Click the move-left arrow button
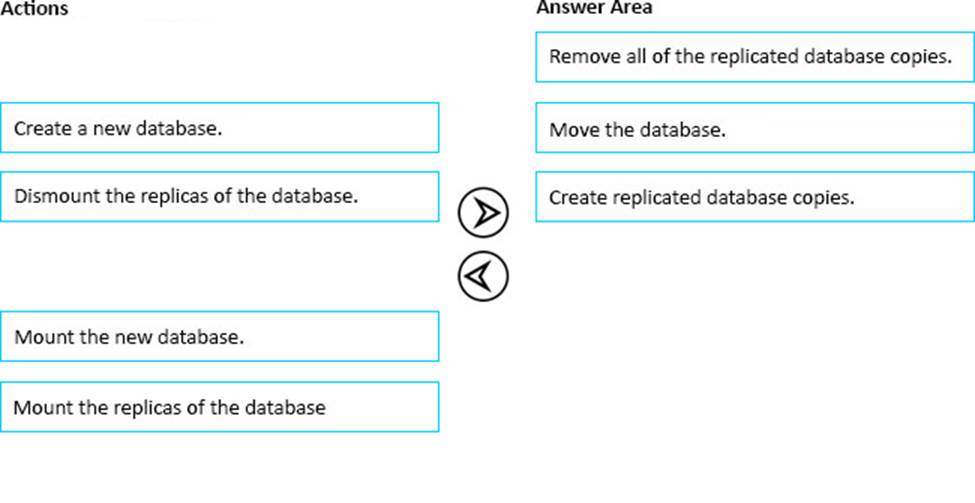Screen dimensions: 975x503 pos(484,275)
